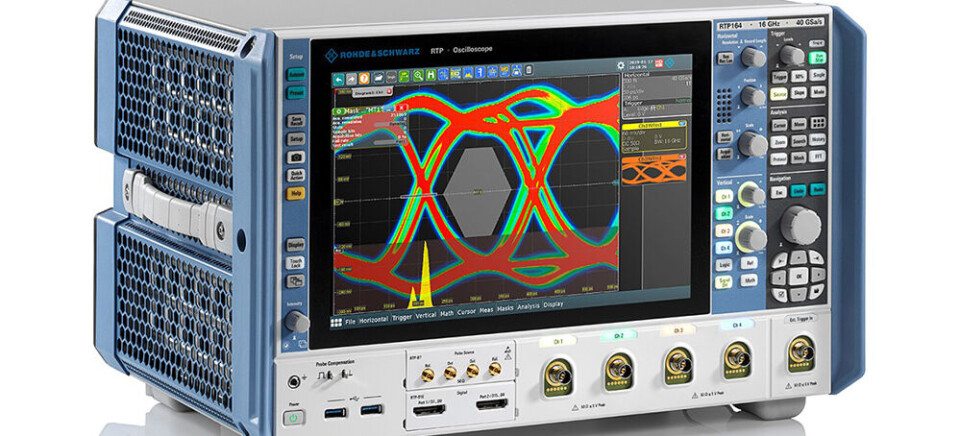This screenshot has height=436, width=960.
Task: Push the History key
Action: coord(818,139)
